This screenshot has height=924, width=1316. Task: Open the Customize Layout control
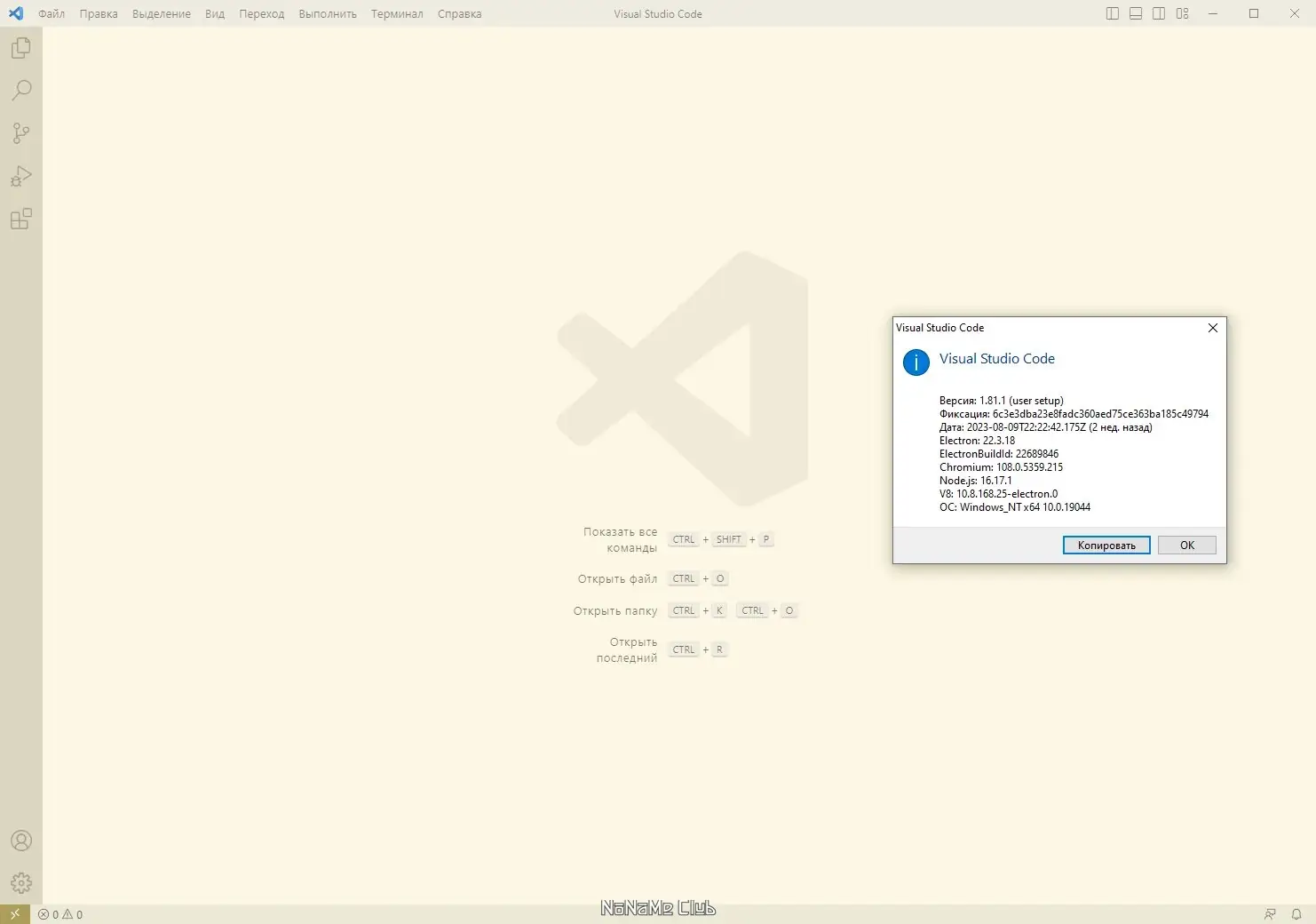tap(1181, 13)
